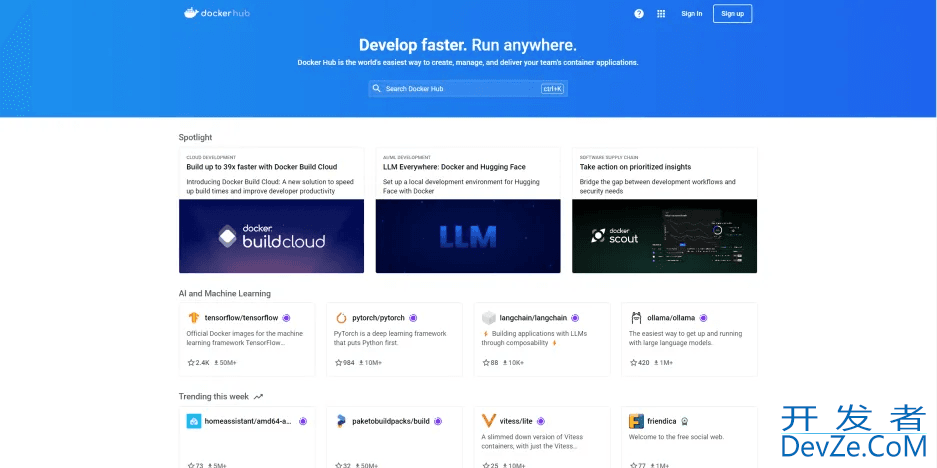This screenshot has width=937, height=468.
Task: Click the SOFTWARE SUPPLY CHAIN label
Action: click(609, 157)
